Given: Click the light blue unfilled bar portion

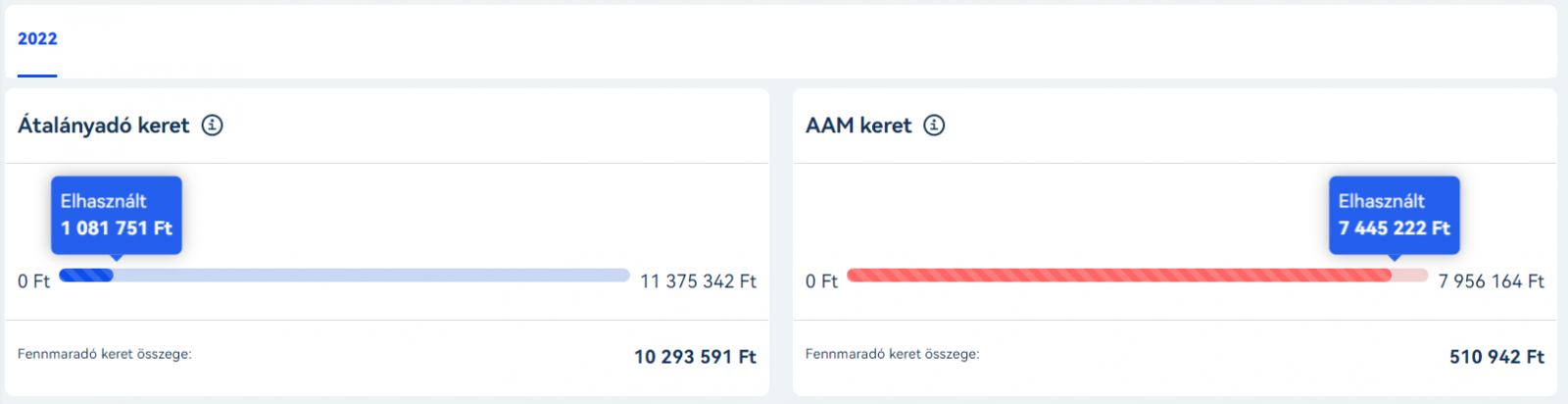Looking at the screenshot, I should (x=372, y=276).
